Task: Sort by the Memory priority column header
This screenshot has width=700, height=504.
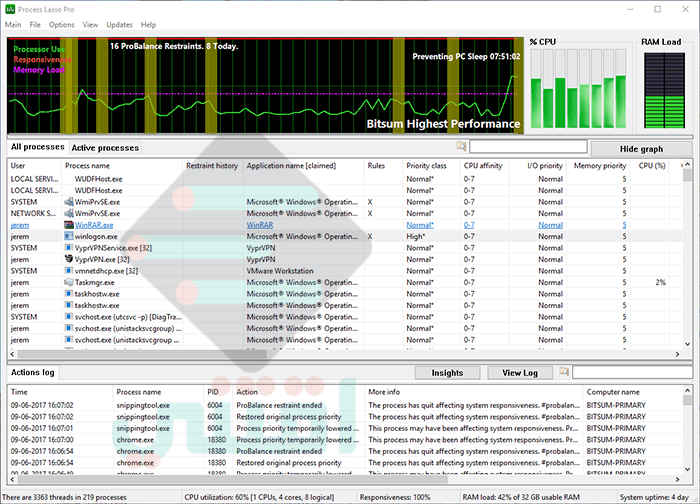Action: tap(597, 166)
